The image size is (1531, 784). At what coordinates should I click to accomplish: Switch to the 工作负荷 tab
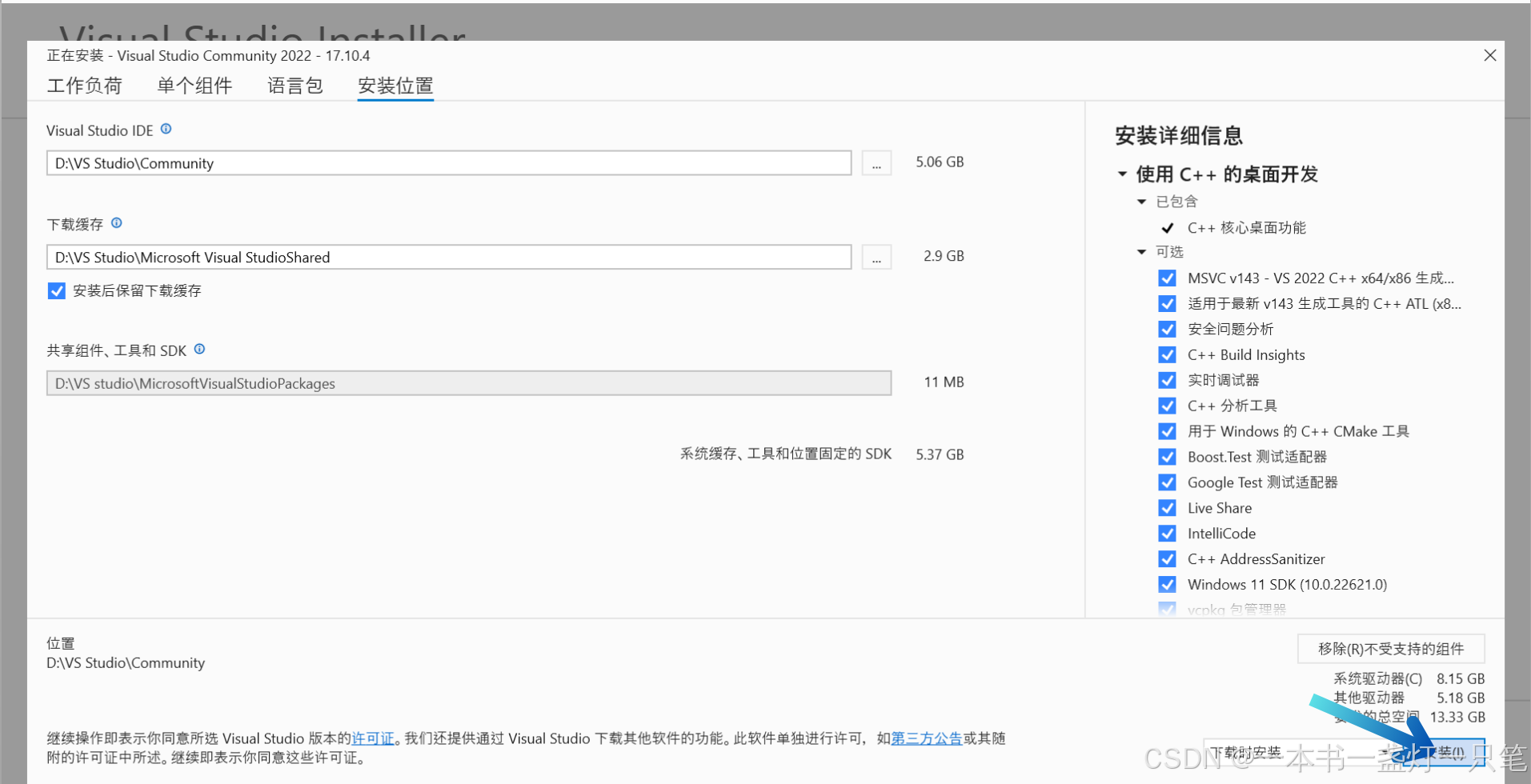[84, 86]
